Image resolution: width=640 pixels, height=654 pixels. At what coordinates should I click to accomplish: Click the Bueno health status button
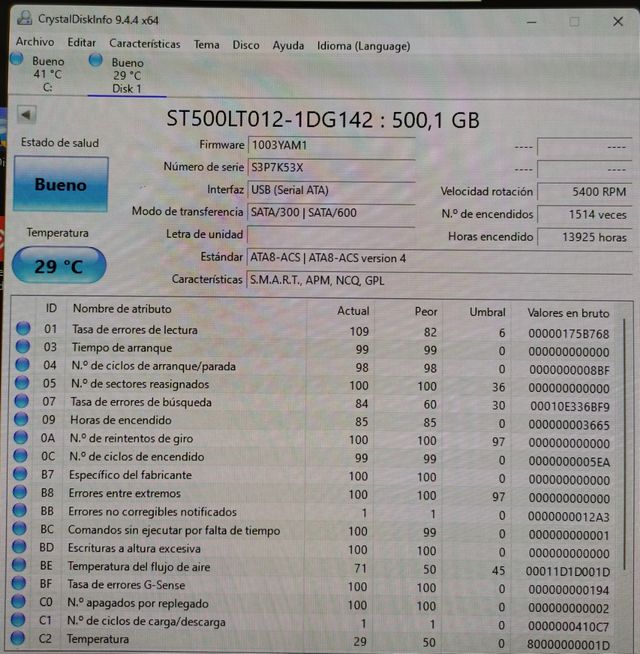pos(61,184)
